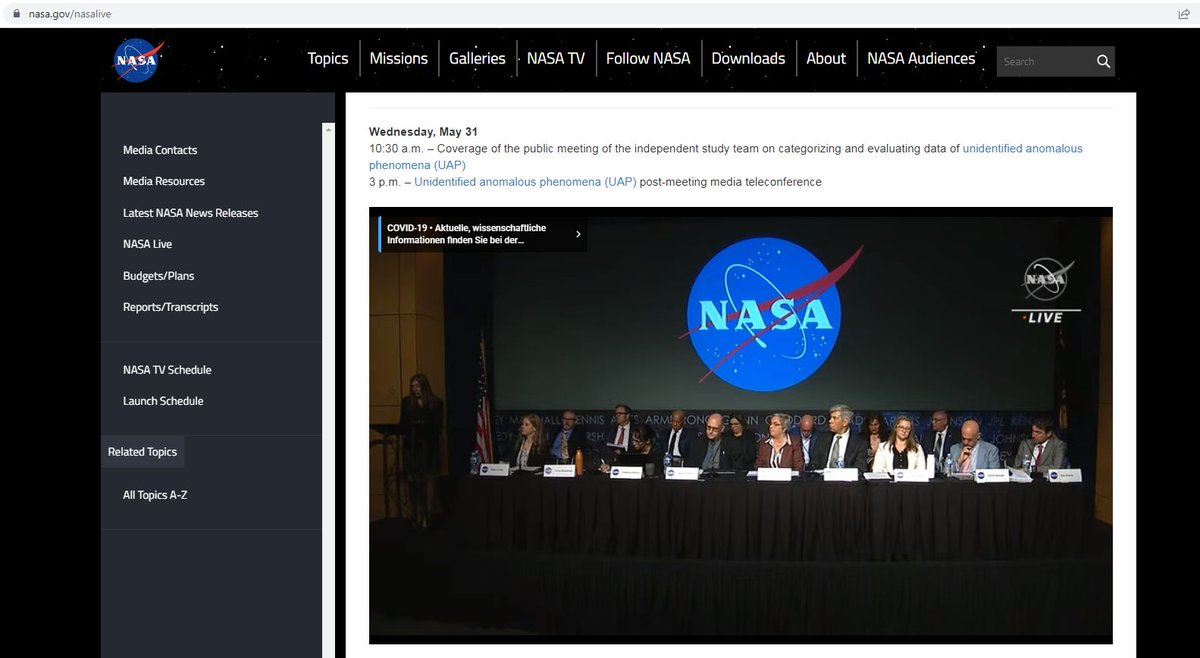Click the Wednesday, May 31 heading text
Image resolution: width=1200 pixels, height=658 pixels.
tap(423, 132)
